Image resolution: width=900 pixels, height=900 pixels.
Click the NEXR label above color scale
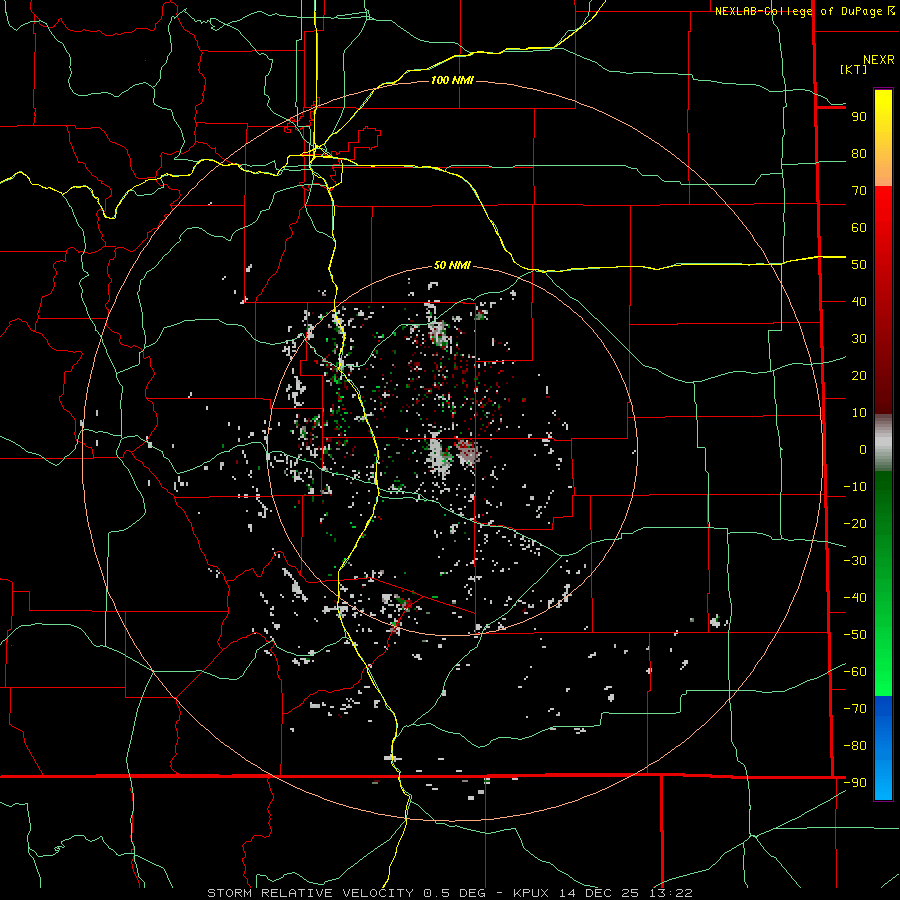click(878, 60)
